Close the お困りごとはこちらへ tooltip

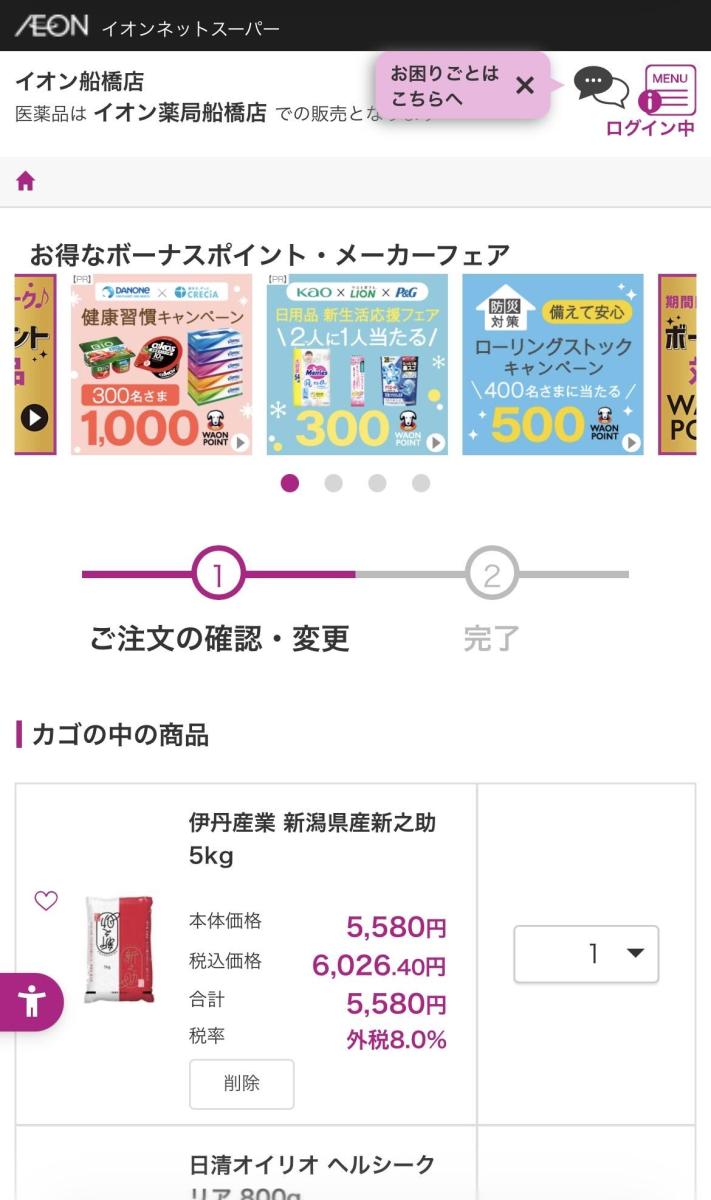(x=525, y=85)
